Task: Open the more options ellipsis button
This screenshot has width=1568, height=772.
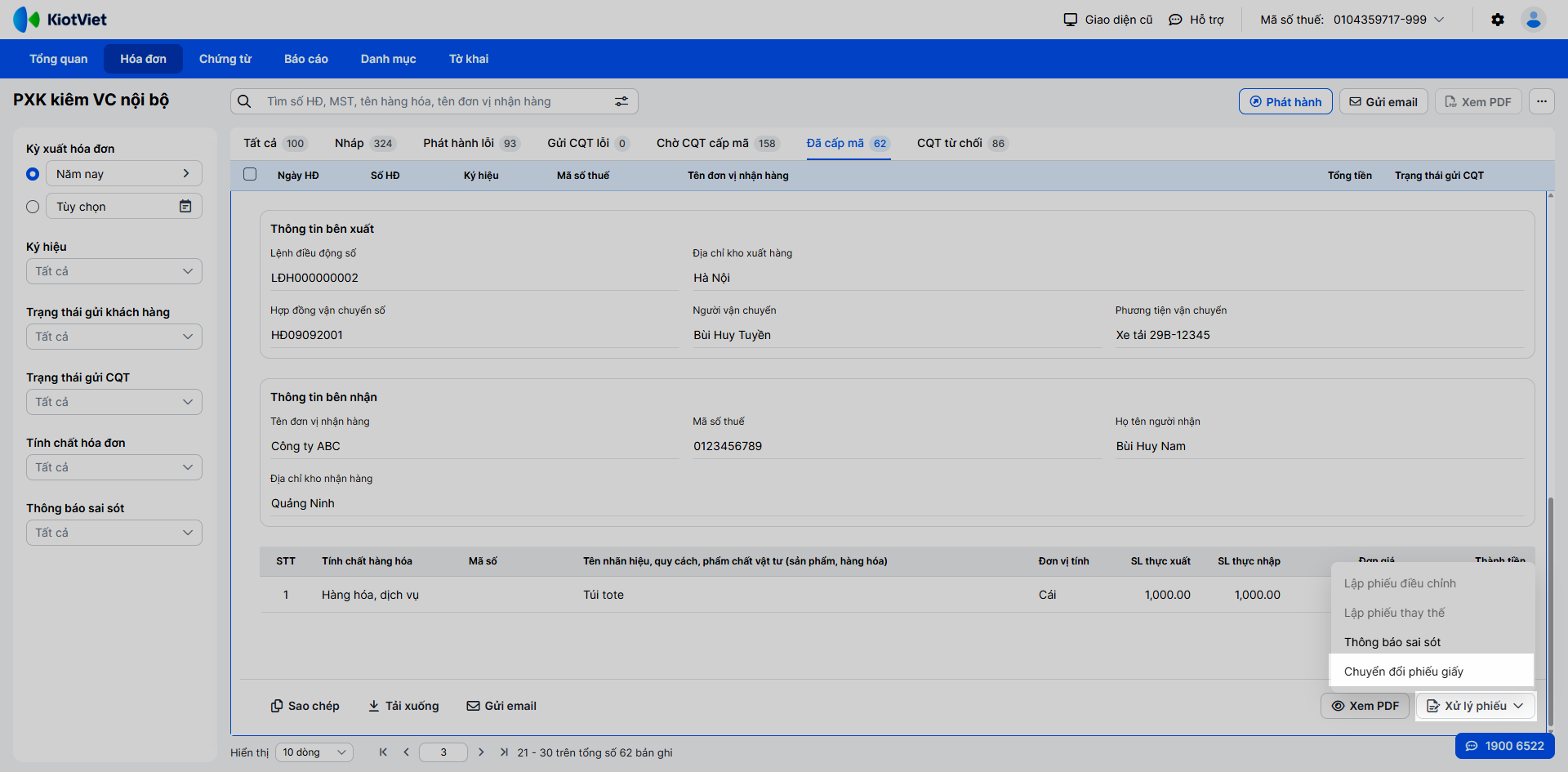Action: pos(1542,101)
